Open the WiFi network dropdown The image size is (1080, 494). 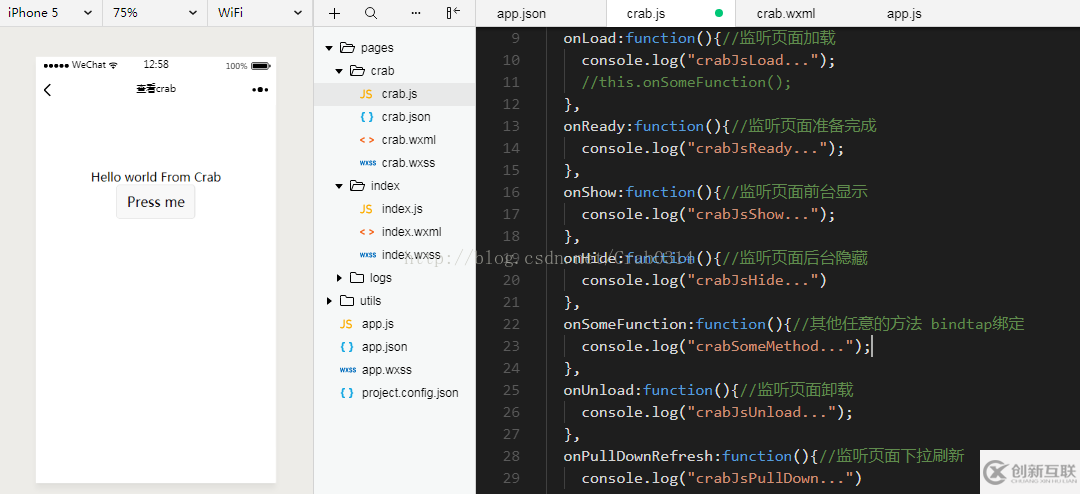[x=260, y=13]
